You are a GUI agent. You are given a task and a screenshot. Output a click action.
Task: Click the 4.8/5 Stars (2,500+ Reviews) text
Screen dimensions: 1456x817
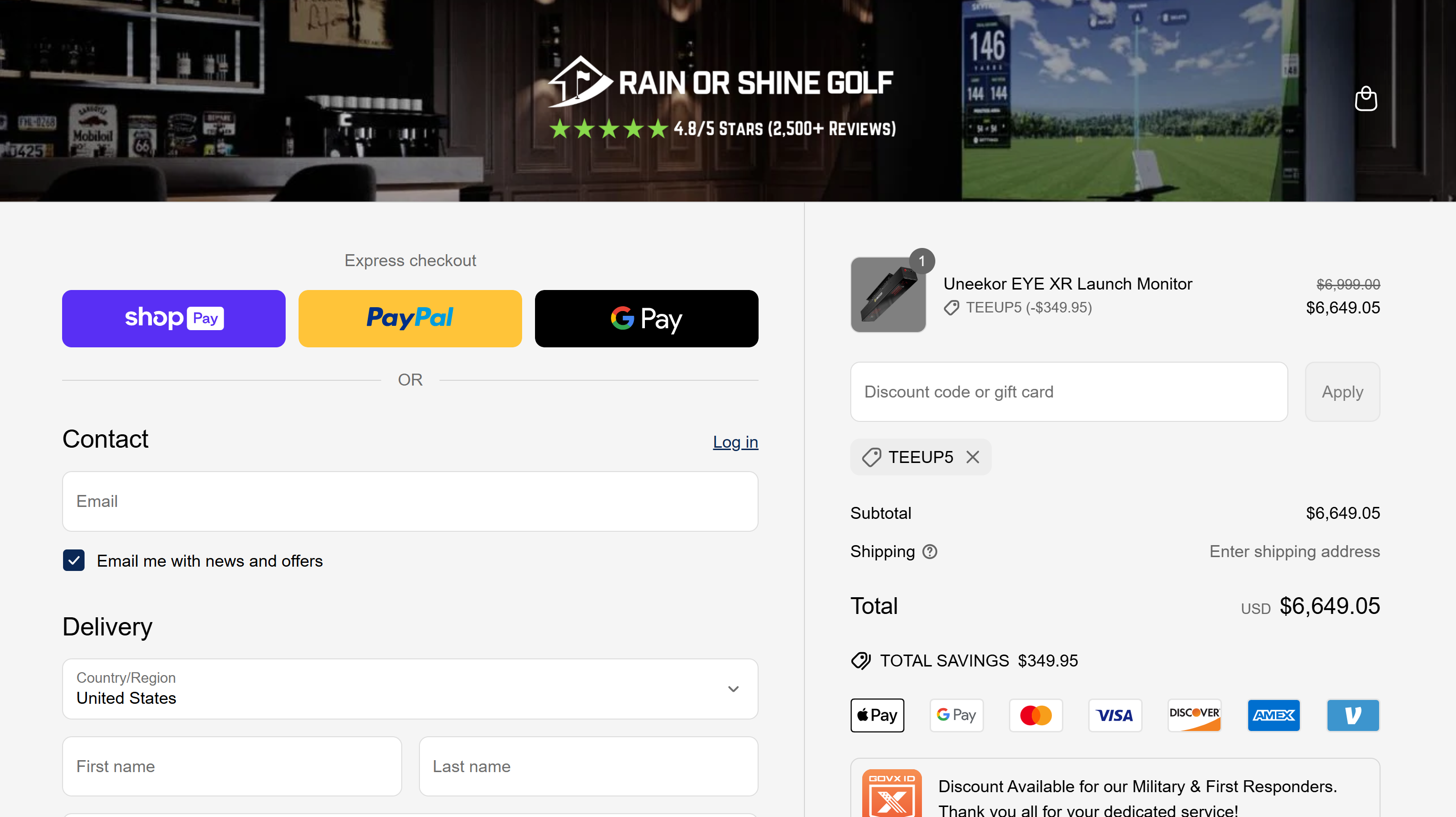coord(784,129)
